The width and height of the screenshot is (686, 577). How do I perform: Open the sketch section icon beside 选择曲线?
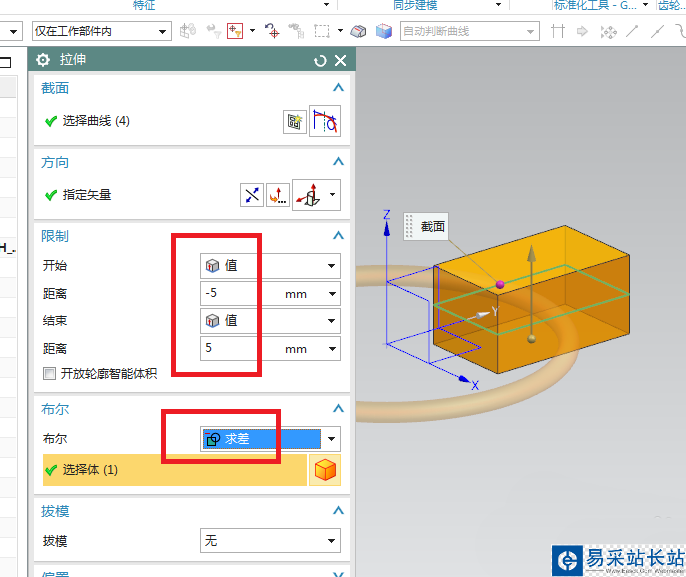coord(294,122)
